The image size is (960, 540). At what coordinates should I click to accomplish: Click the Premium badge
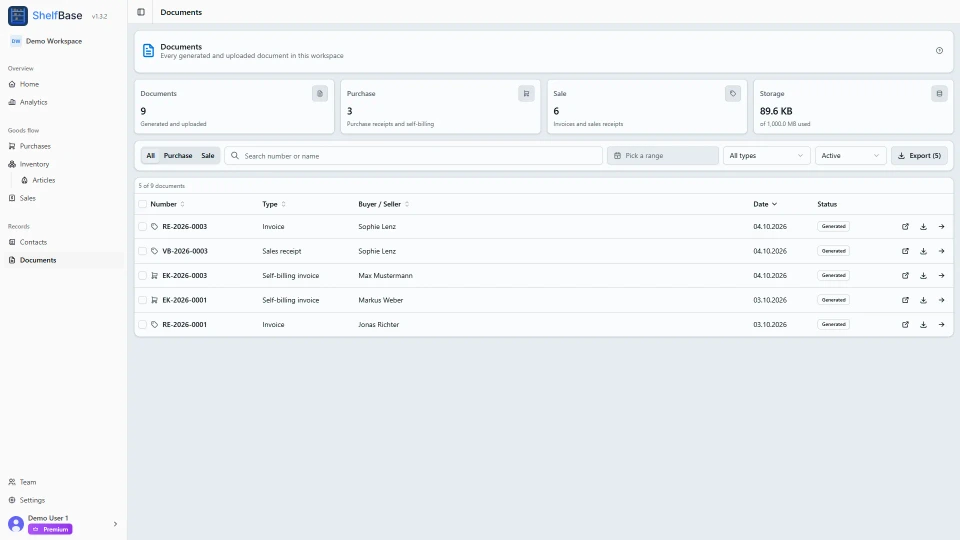tap(50, 530)
